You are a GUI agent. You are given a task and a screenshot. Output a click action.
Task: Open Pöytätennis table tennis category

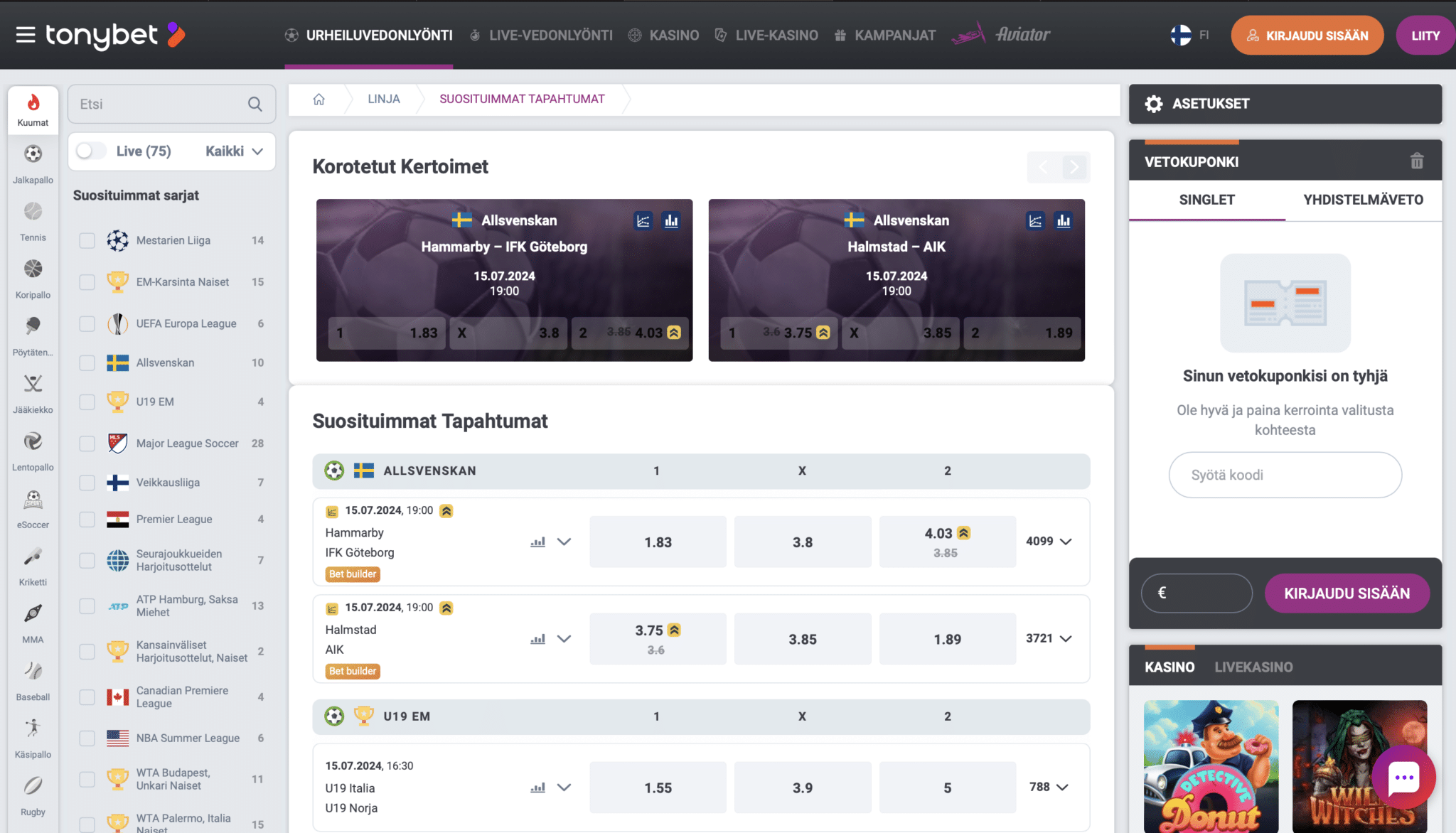coord(33,338)
